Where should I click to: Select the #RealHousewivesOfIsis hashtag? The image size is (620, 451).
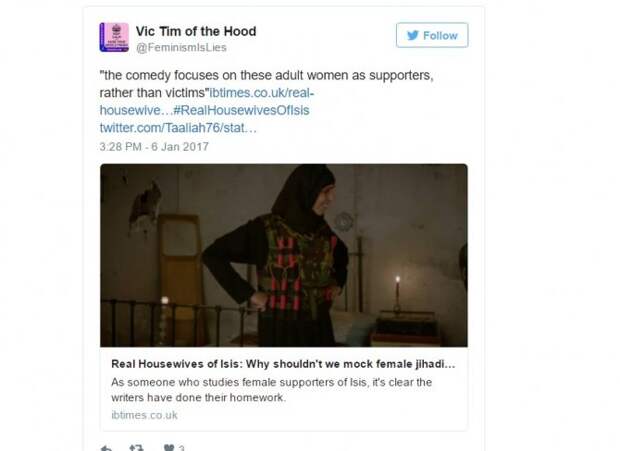241,110
